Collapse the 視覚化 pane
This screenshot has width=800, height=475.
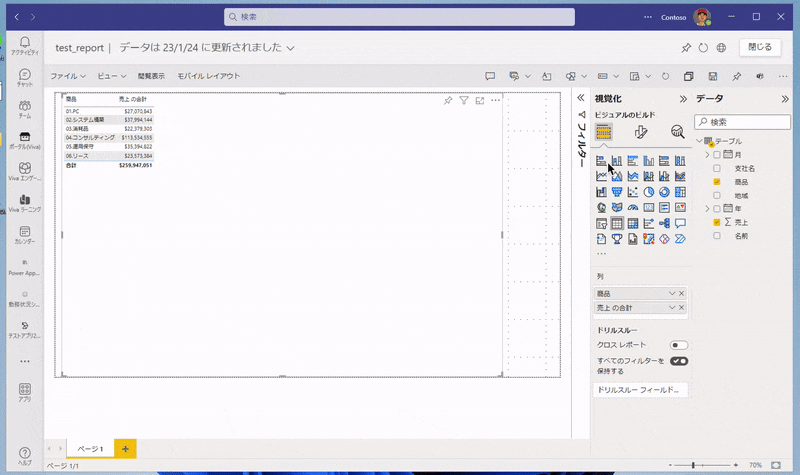click(x=683, y=99)
